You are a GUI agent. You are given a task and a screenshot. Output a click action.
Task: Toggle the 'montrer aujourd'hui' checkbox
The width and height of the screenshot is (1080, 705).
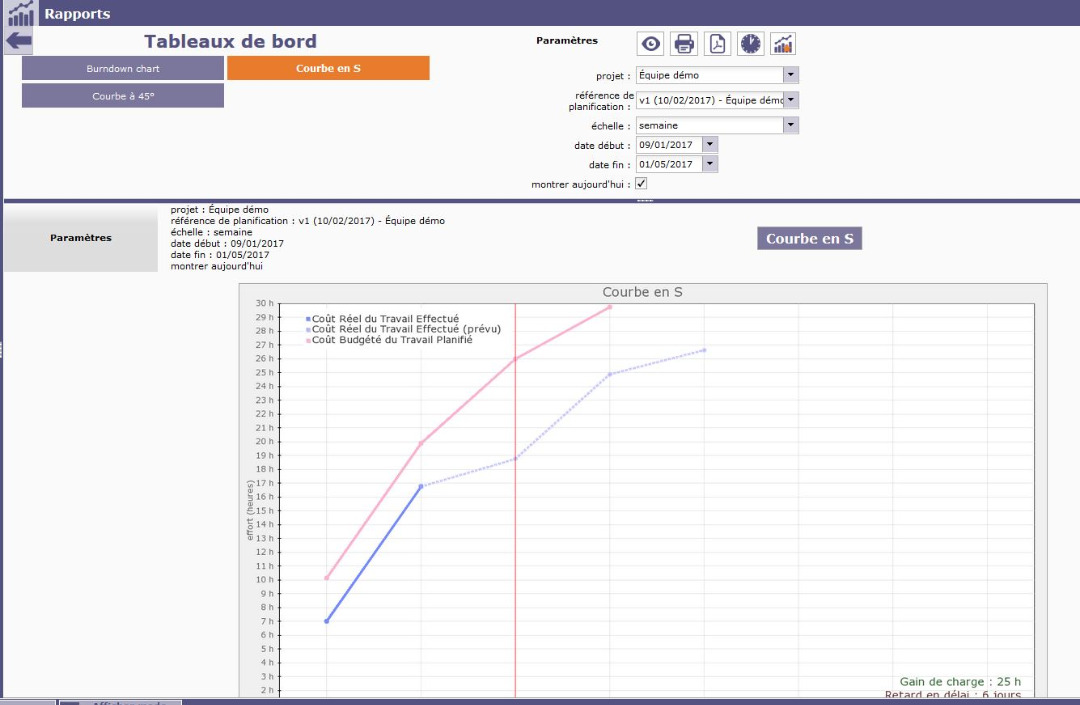point(642,184)
